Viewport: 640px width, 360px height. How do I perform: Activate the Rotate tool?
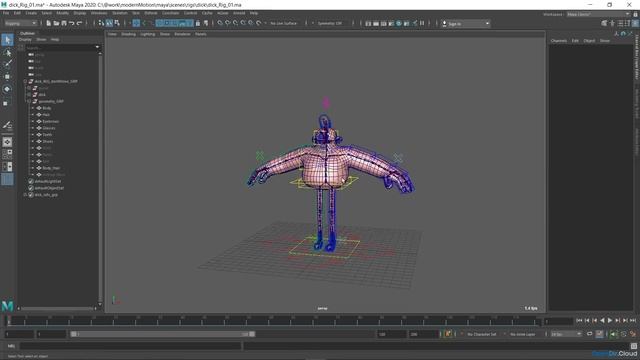click(7, 89)
